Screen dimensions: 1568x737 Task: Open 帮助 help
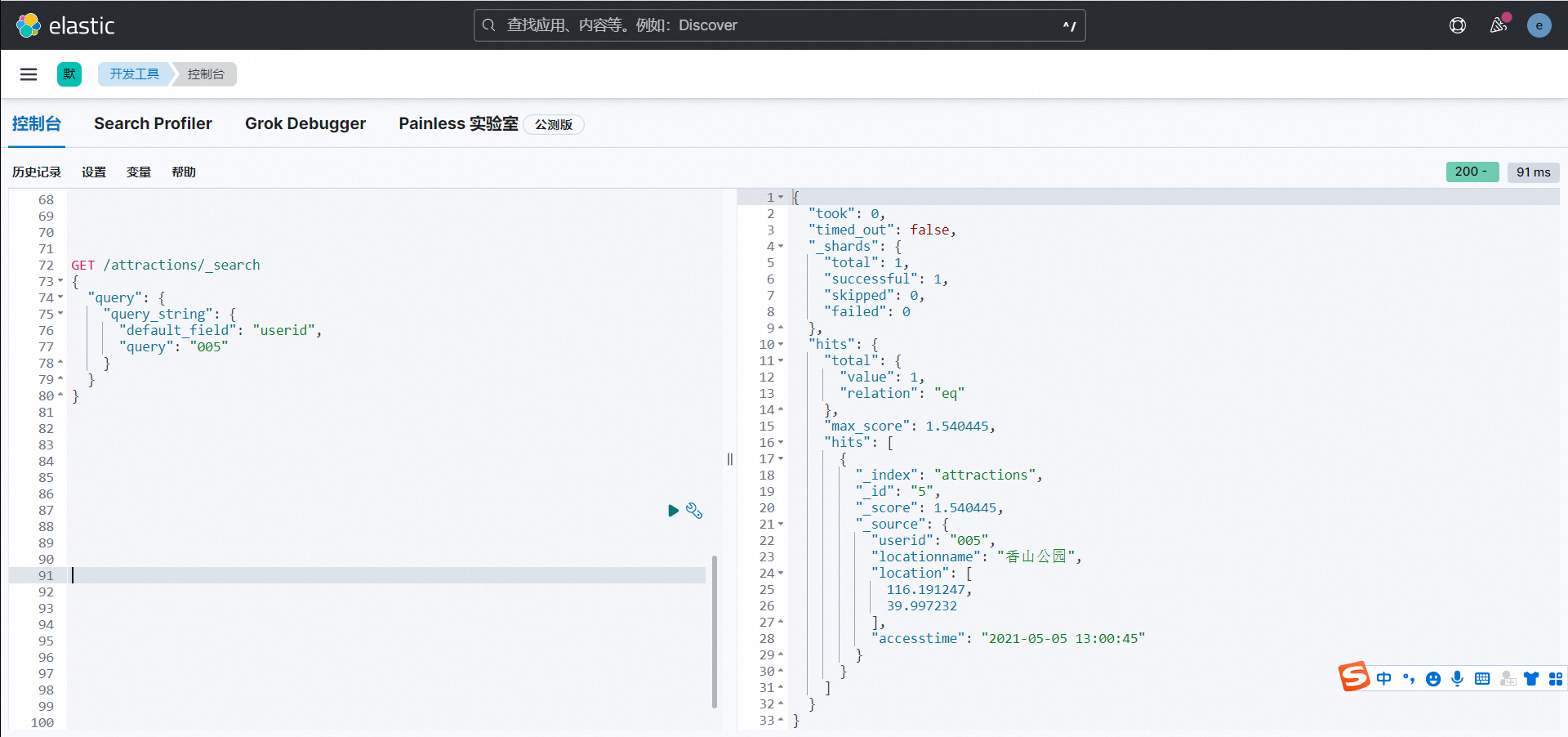point(184,172)
